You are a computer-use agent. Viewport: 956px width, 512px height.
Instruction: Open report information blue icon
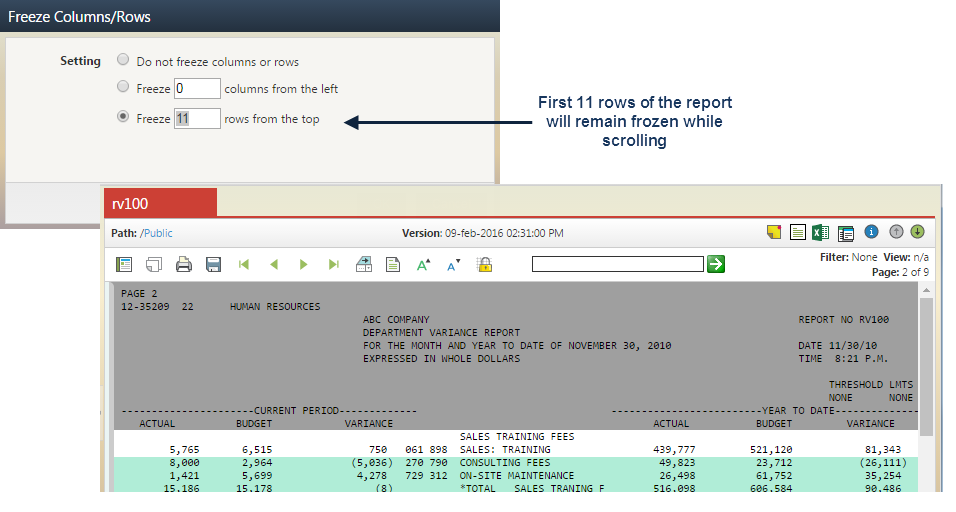click(871, 232)
